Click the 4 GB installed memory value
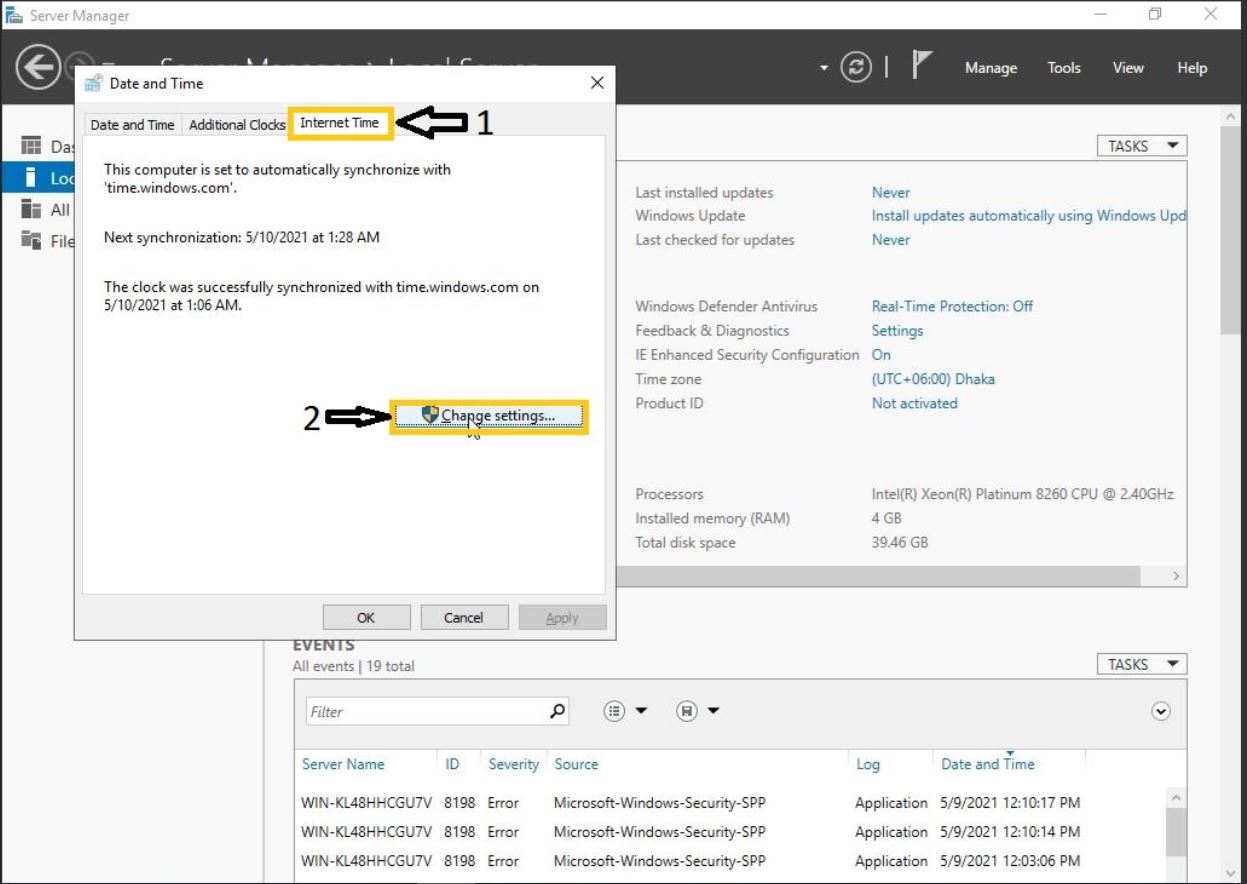Viewport: 1247px width, 884px height. pos(887,518)
